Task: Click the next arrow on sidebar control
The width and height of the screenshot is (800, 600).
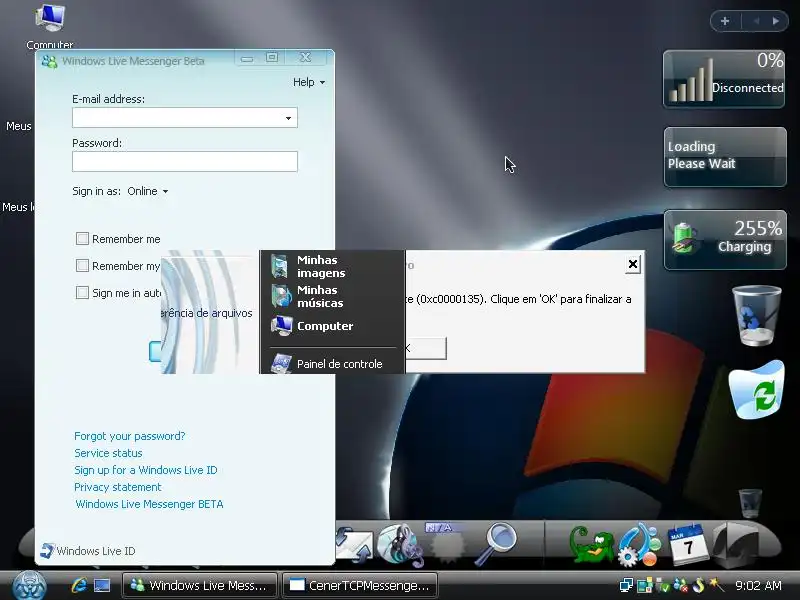Action: 776,21
